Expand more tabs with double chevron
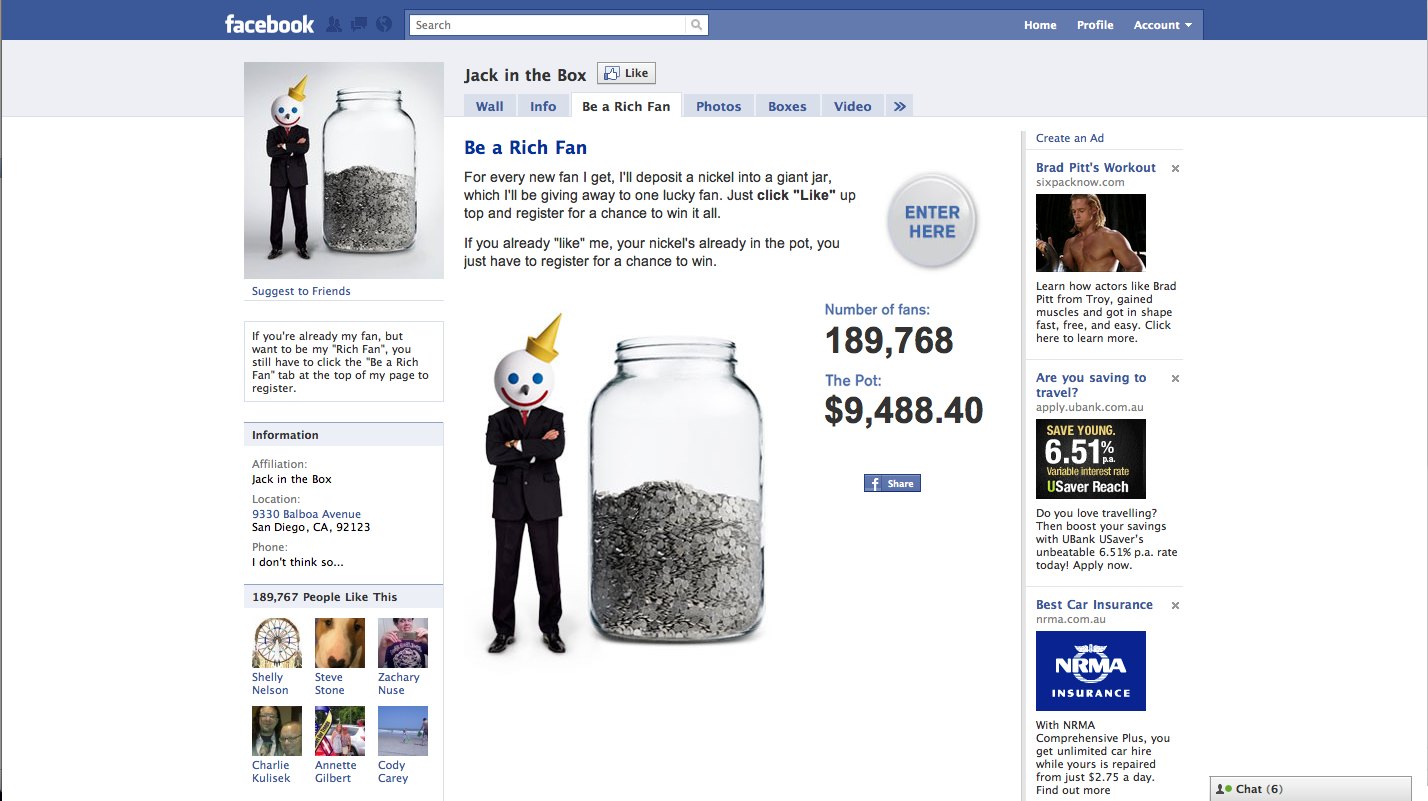The width and height of the screenshot is (1428, 801). click(899, 106)
